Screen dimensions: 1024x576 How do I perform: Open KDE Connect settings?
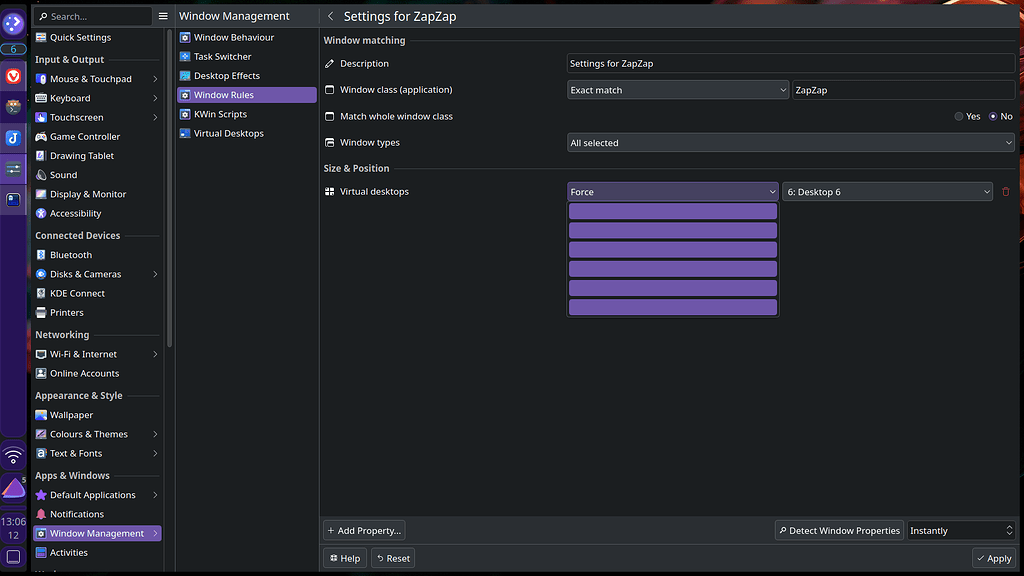97,293
